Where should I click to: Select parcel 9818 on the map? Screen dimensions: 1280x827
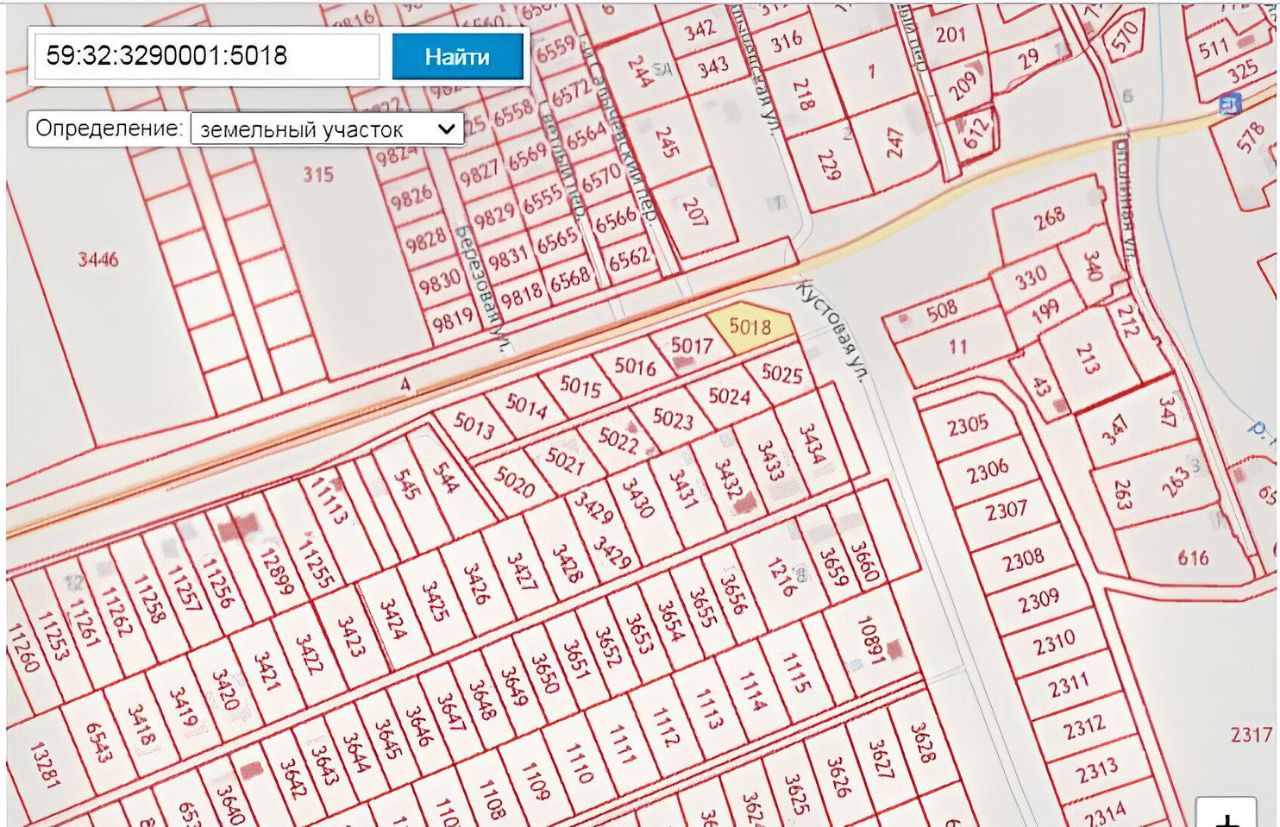tap(521, 297)
